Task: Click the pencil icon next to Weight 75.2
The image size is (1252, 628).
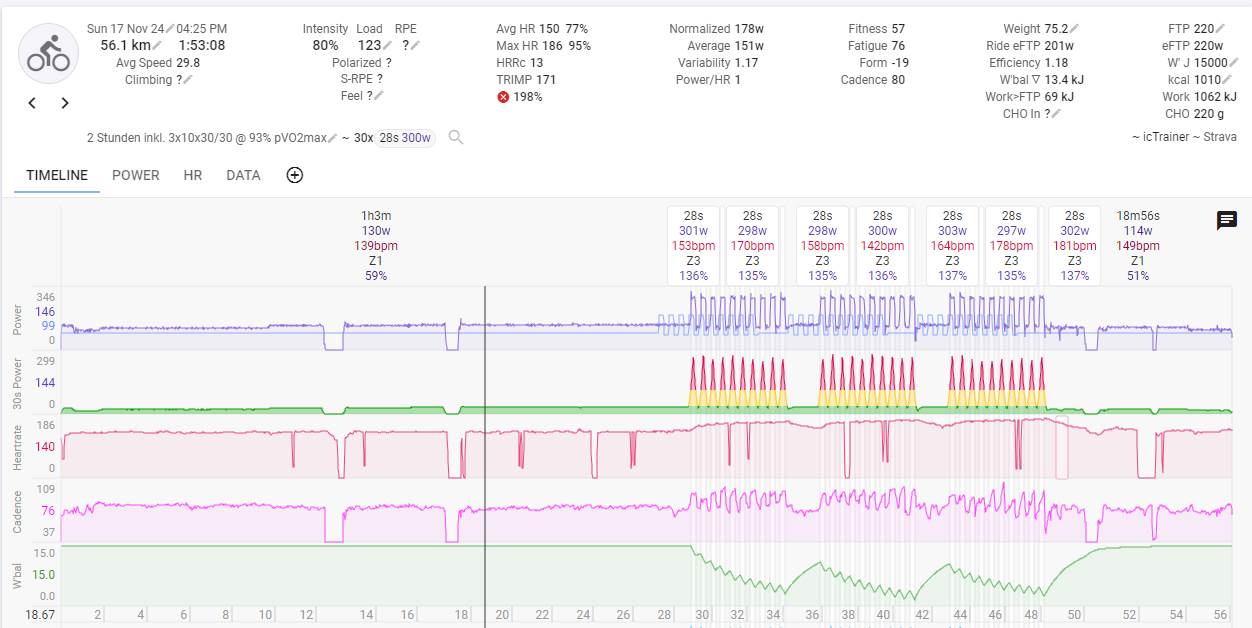Action: tap(1075, 29)
